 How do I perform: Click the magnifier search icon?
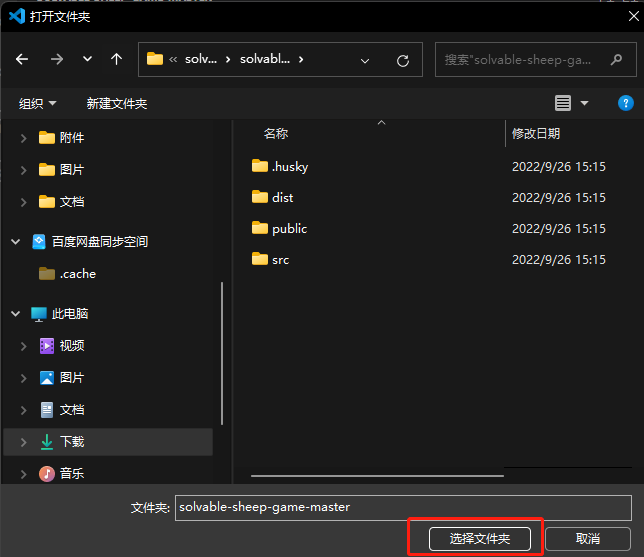[x=616, y=60]
